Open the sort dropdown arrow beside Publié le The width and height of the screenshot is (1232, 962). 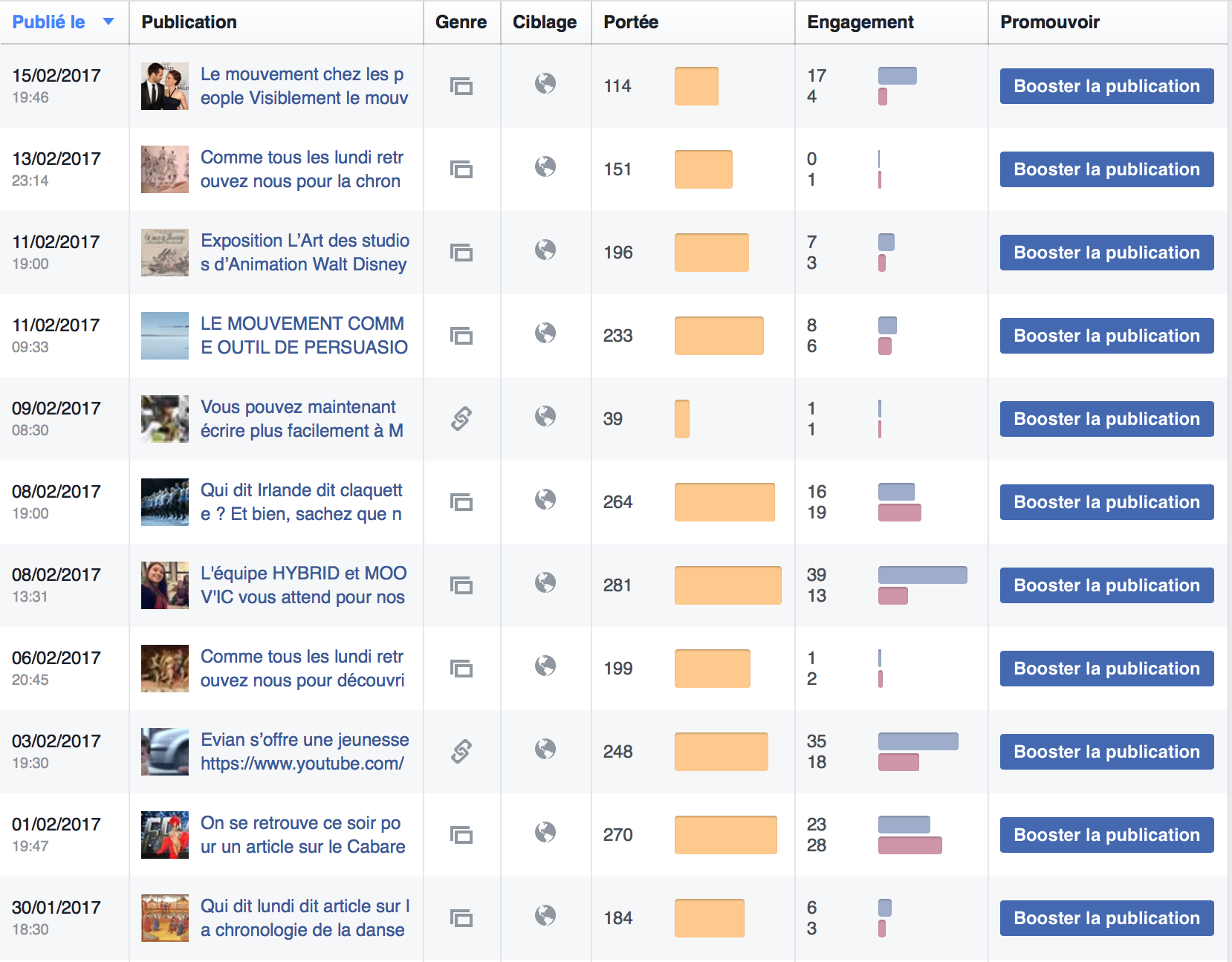tap(108, 22)
